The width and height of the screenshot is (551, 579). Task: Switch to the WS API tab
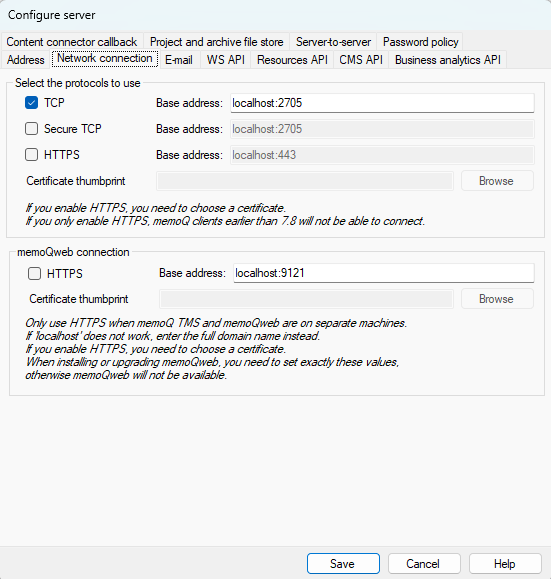click(226, 60)
